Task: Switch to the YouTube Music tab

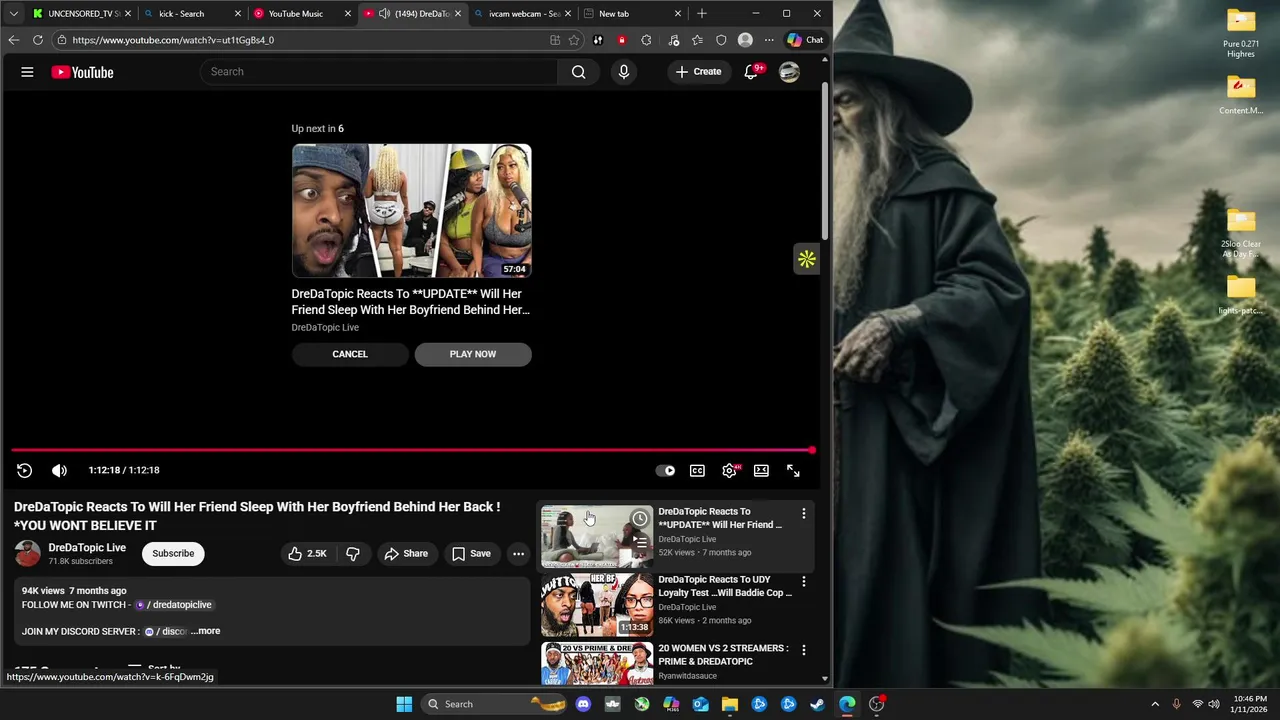Action: pyautogui.click(x=300, y=14)
